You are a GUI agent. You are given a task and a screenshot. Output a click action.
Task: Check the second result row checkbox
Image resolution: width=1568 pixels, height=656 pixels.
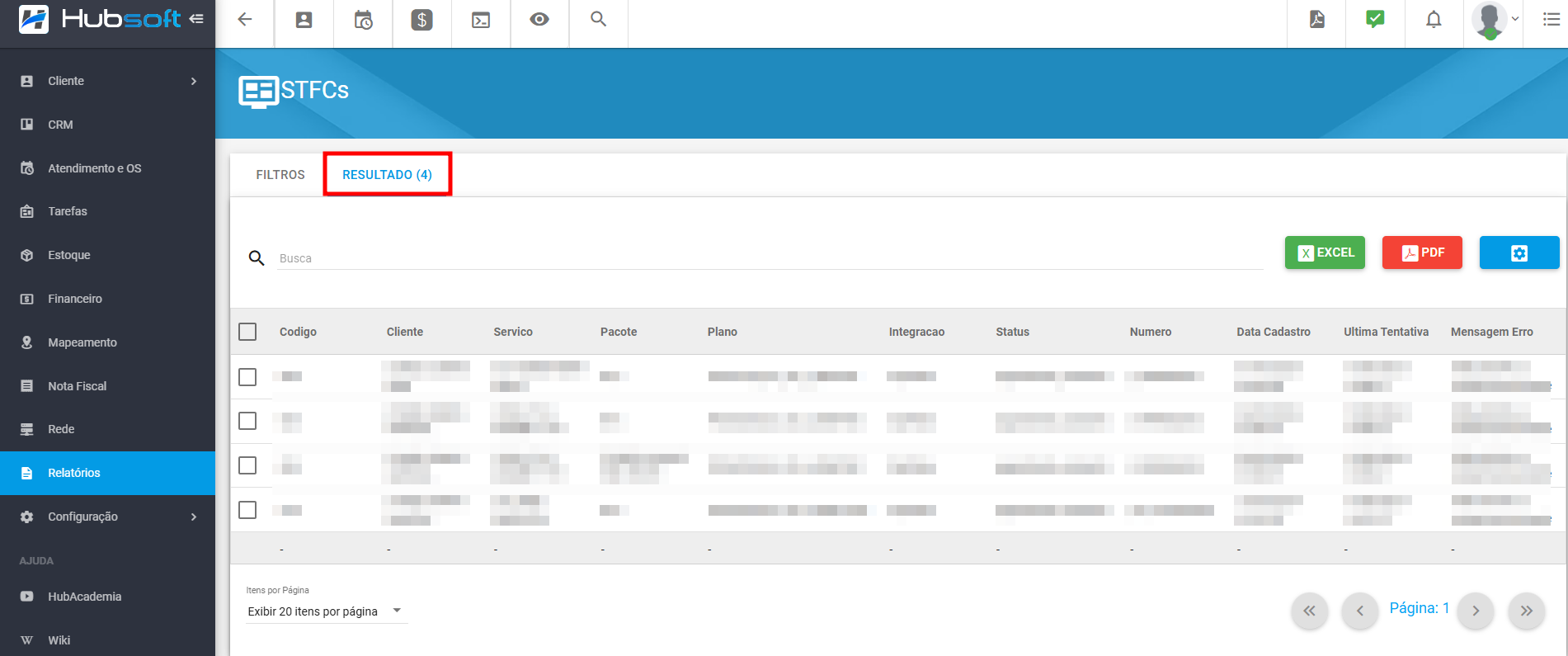pos(247,421)
